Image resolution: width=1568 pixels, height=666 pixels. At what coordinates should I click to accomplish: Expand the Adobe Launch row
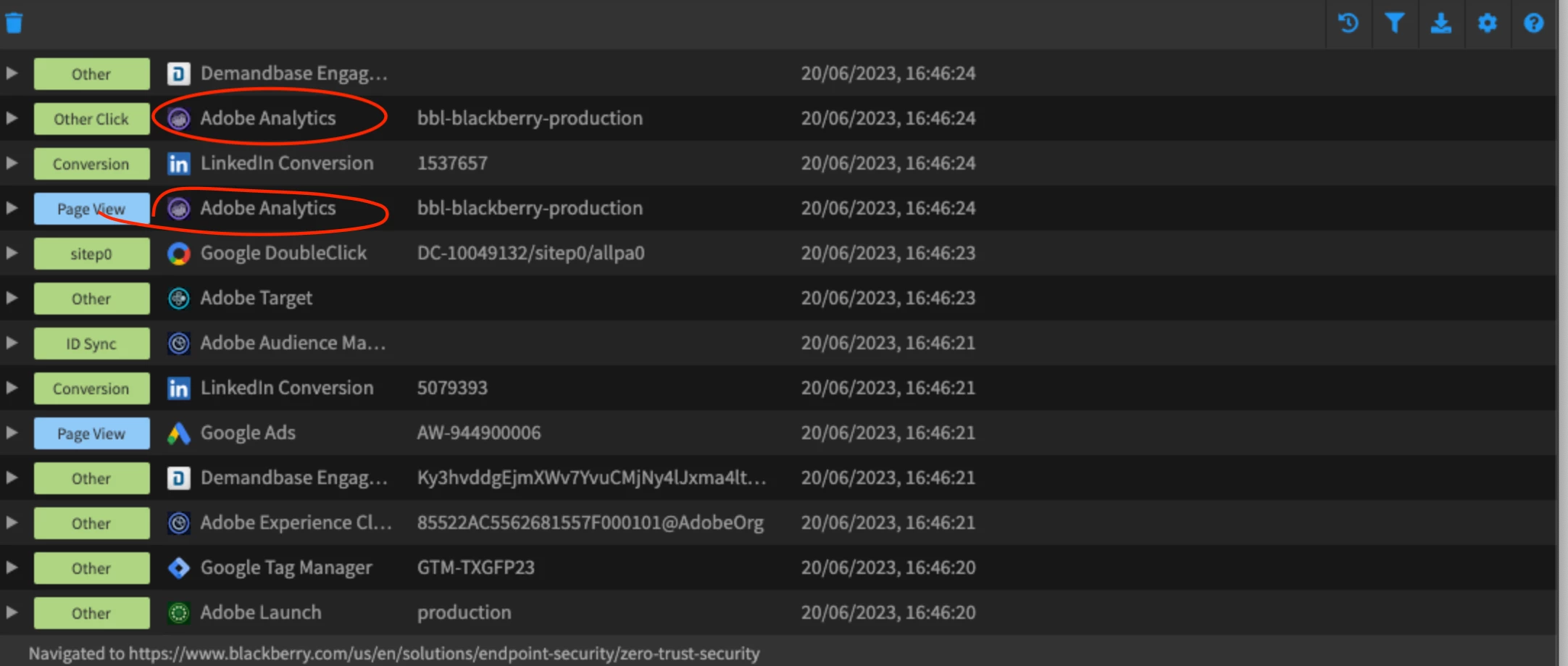[12, 612]
